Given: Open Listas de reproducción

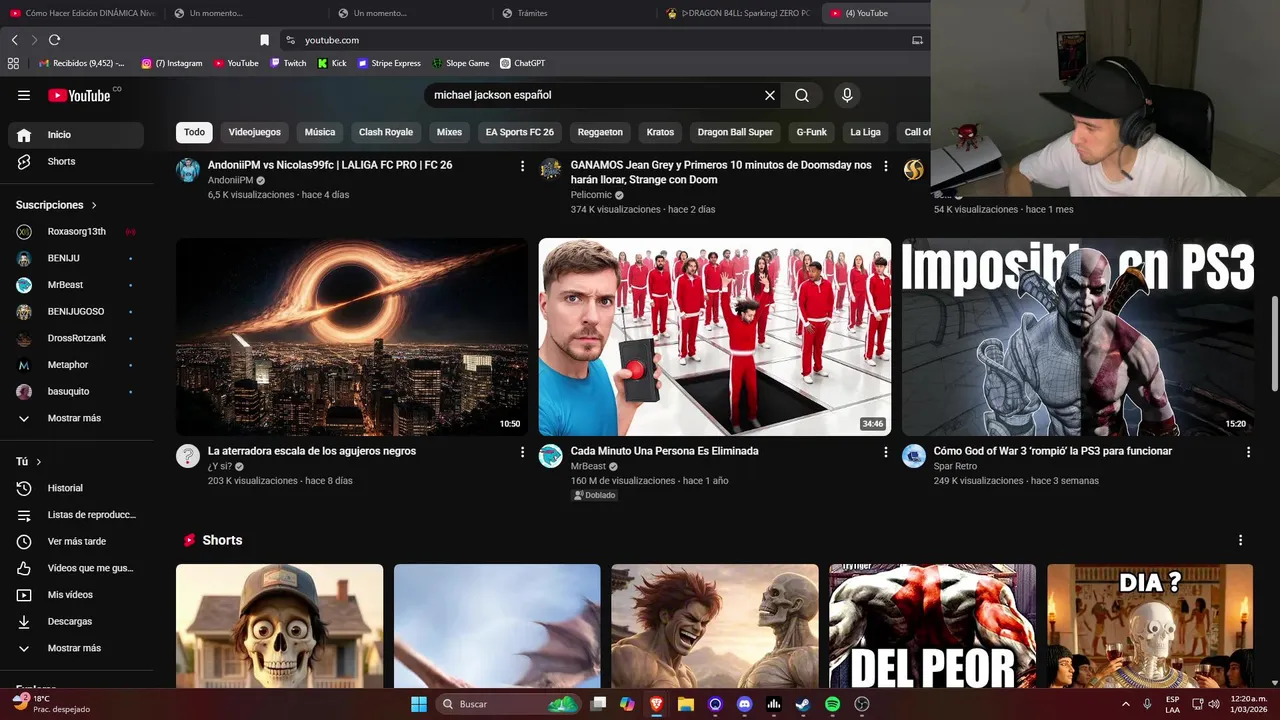Looking at the screenshot, I should (76, 515).
